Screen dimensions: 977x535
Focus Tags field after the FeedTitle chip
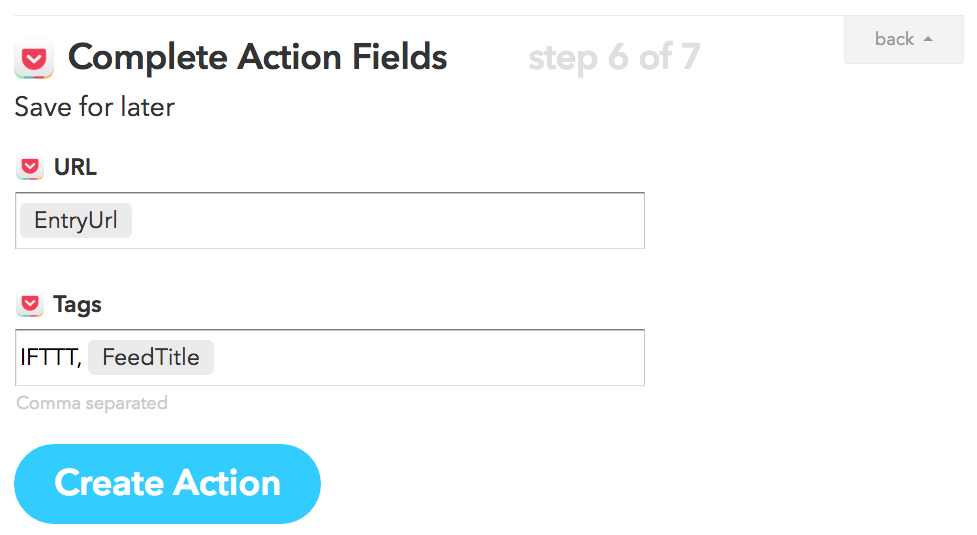pyautogui.click(x=429, y=357)
